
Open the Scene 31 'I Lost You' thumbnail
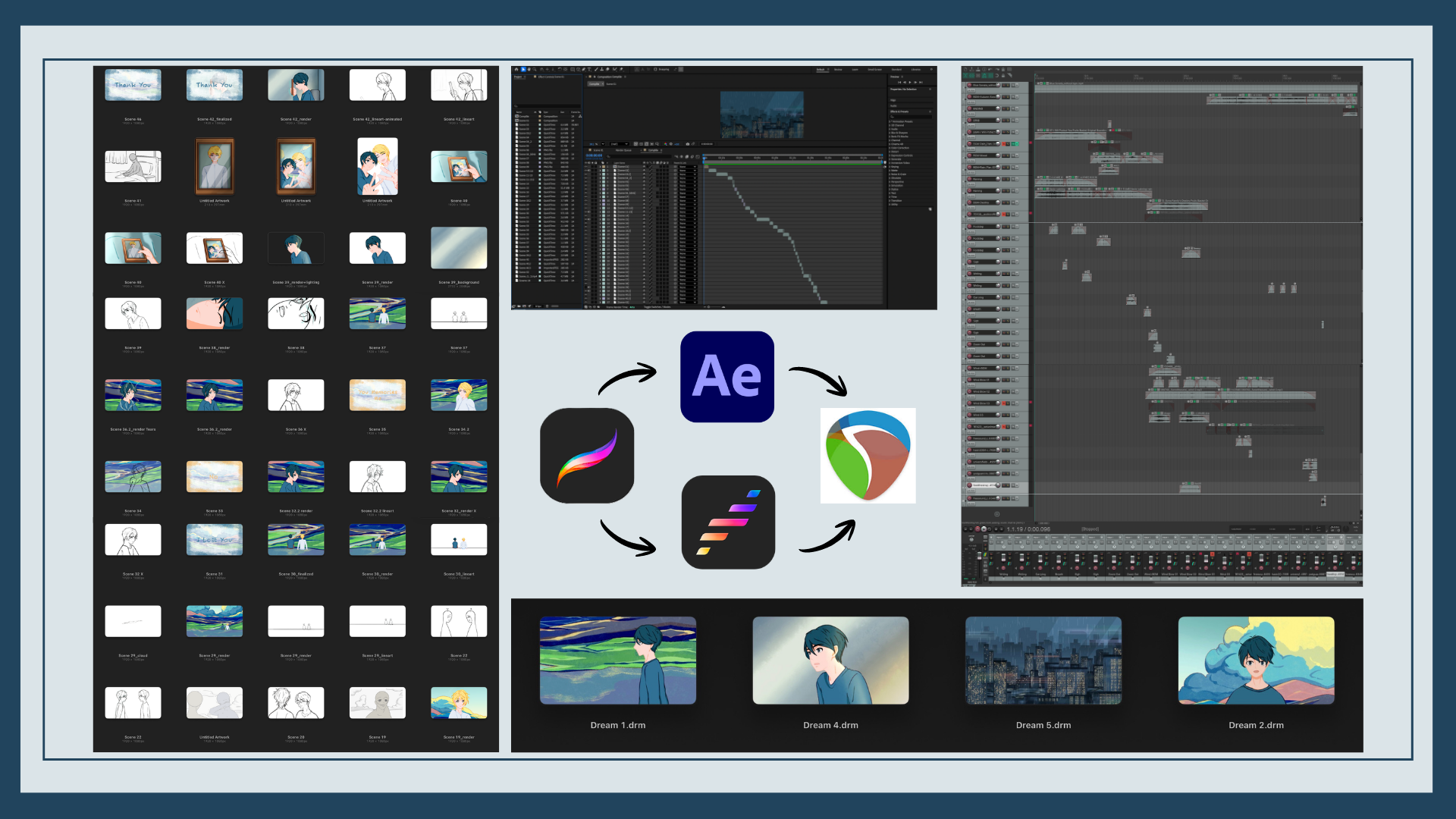(x=215, y=540)
